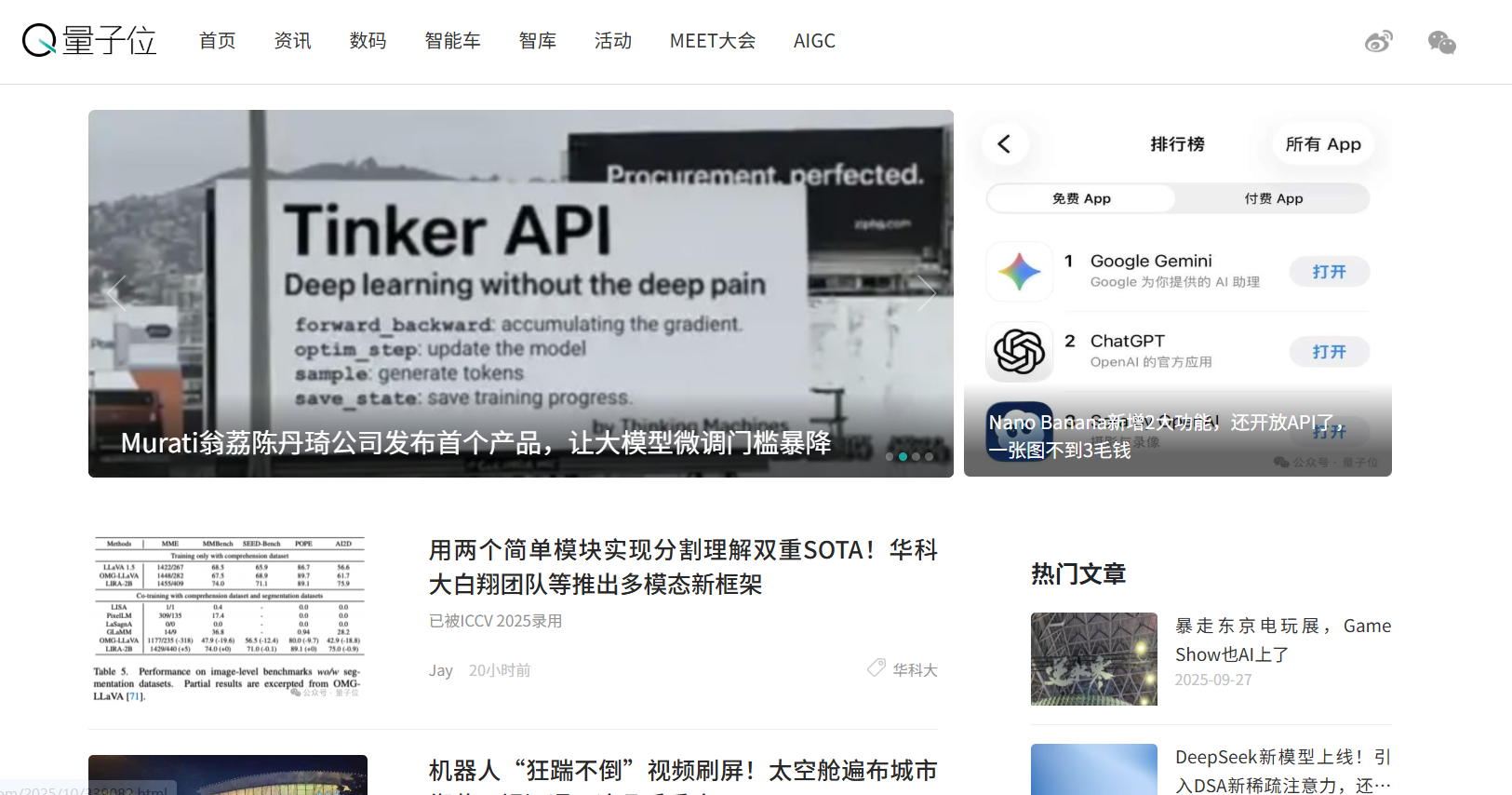Open the benchmark table article thumbnail
The image size is (1512, 795).
pos(228,618)
